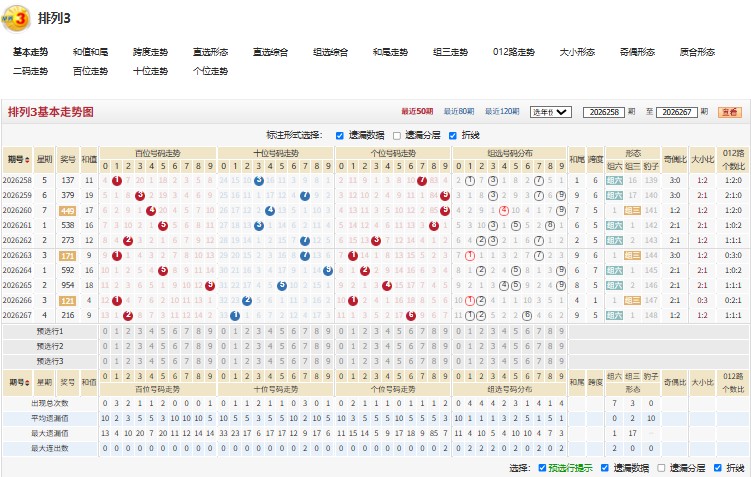Click highlighted 奖号 121 cell
751x477 pixels.
[68, 301]
